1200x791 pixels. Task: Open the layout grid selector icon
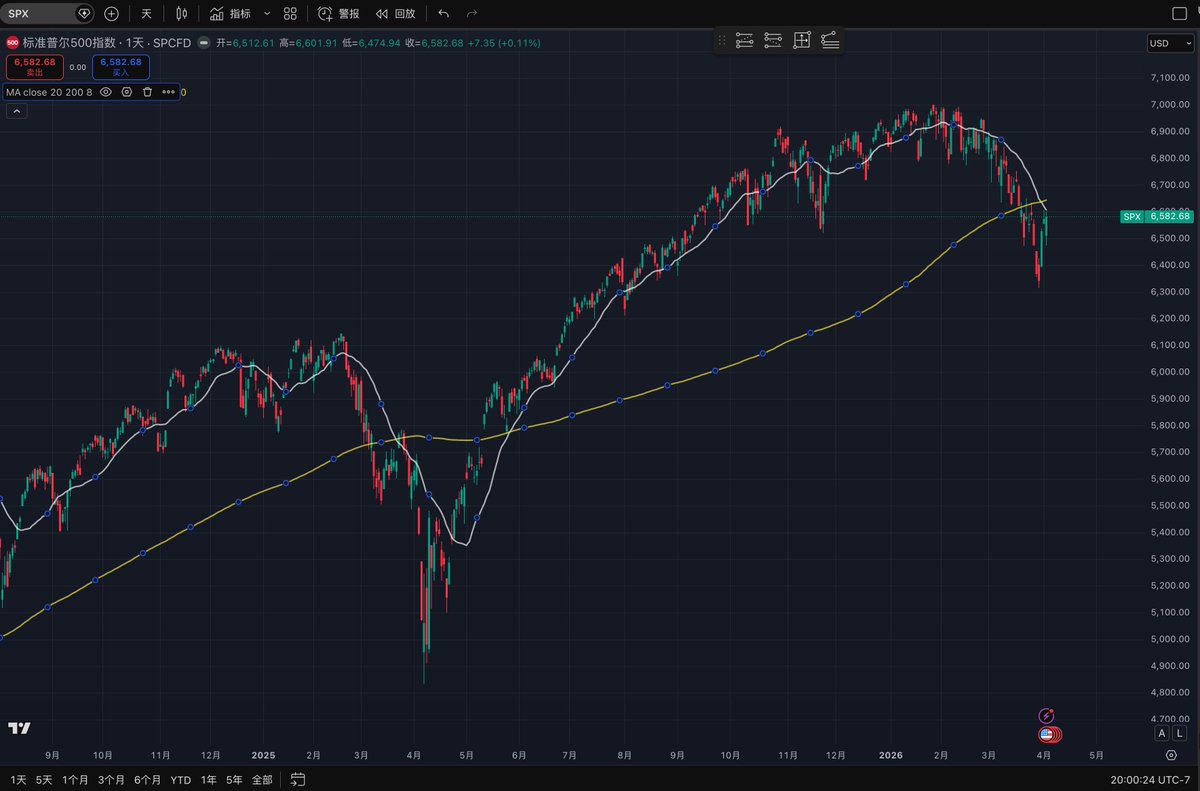click(x=290, y=14)
